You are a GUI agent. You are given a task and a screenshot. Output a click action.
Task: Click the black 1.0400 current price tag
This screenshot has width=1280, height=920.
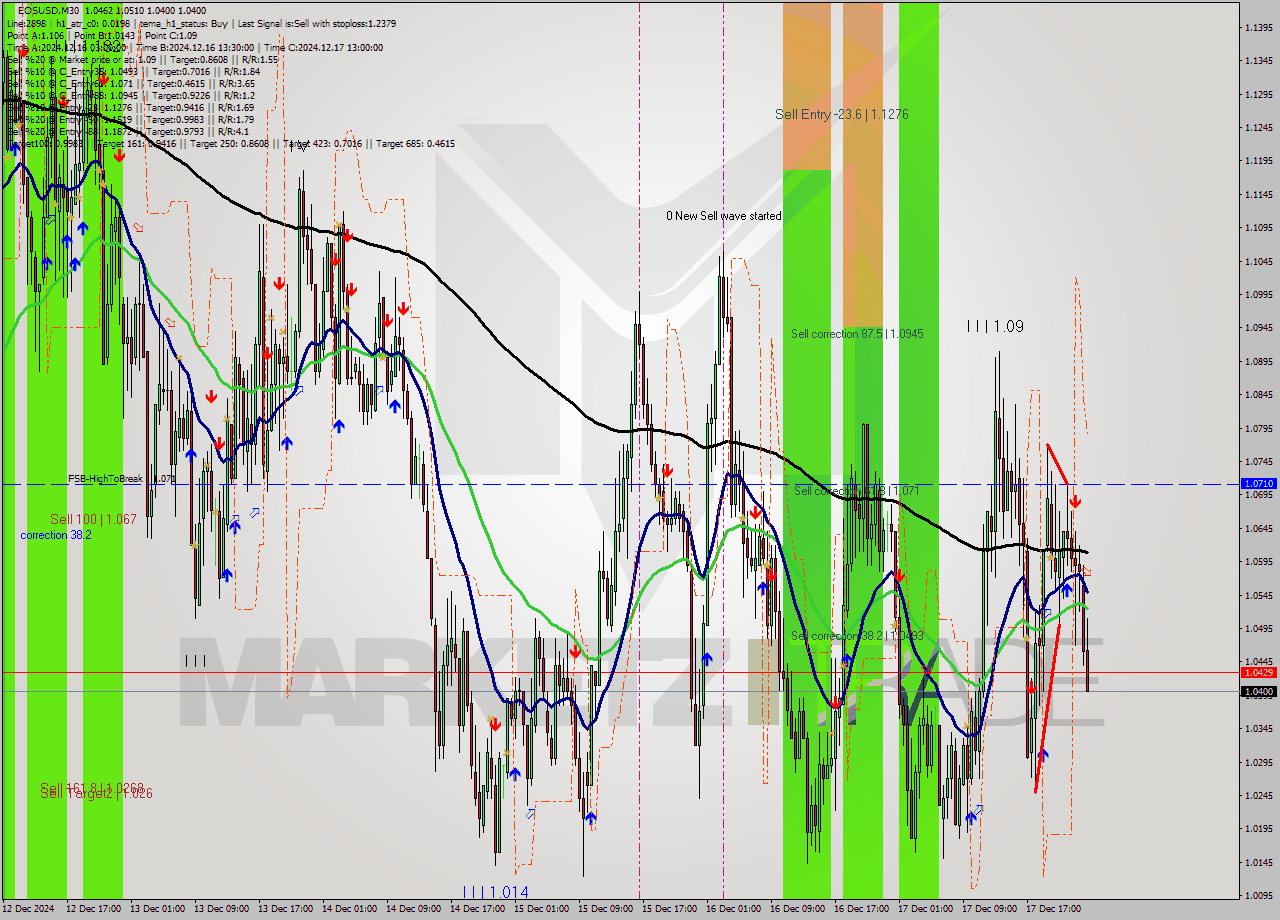(1258, 691)
